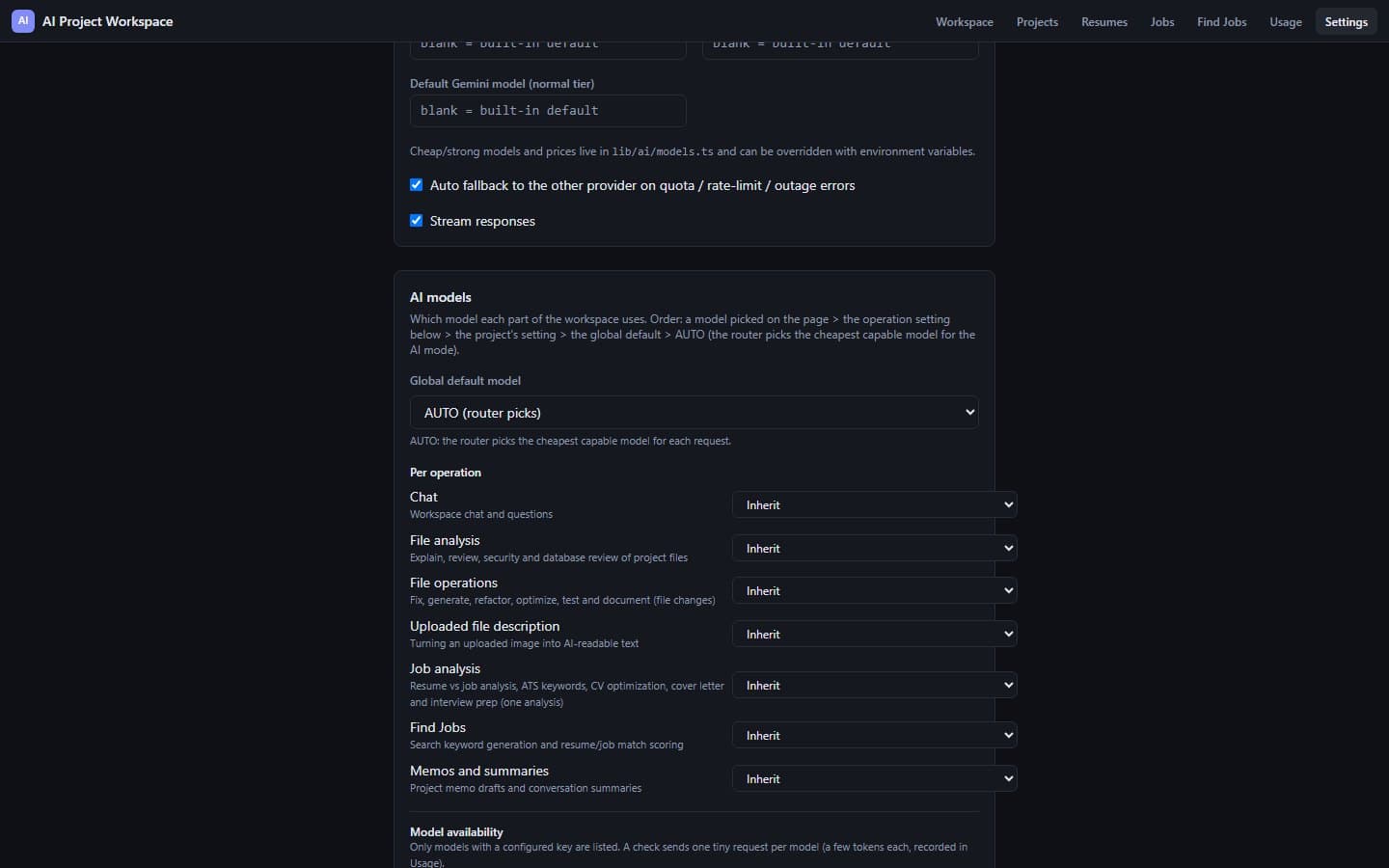Open the Memos and summaries model dropdown
This screenshot has width=1389, height=868.
pyautogui.click(x=875, y=778)
